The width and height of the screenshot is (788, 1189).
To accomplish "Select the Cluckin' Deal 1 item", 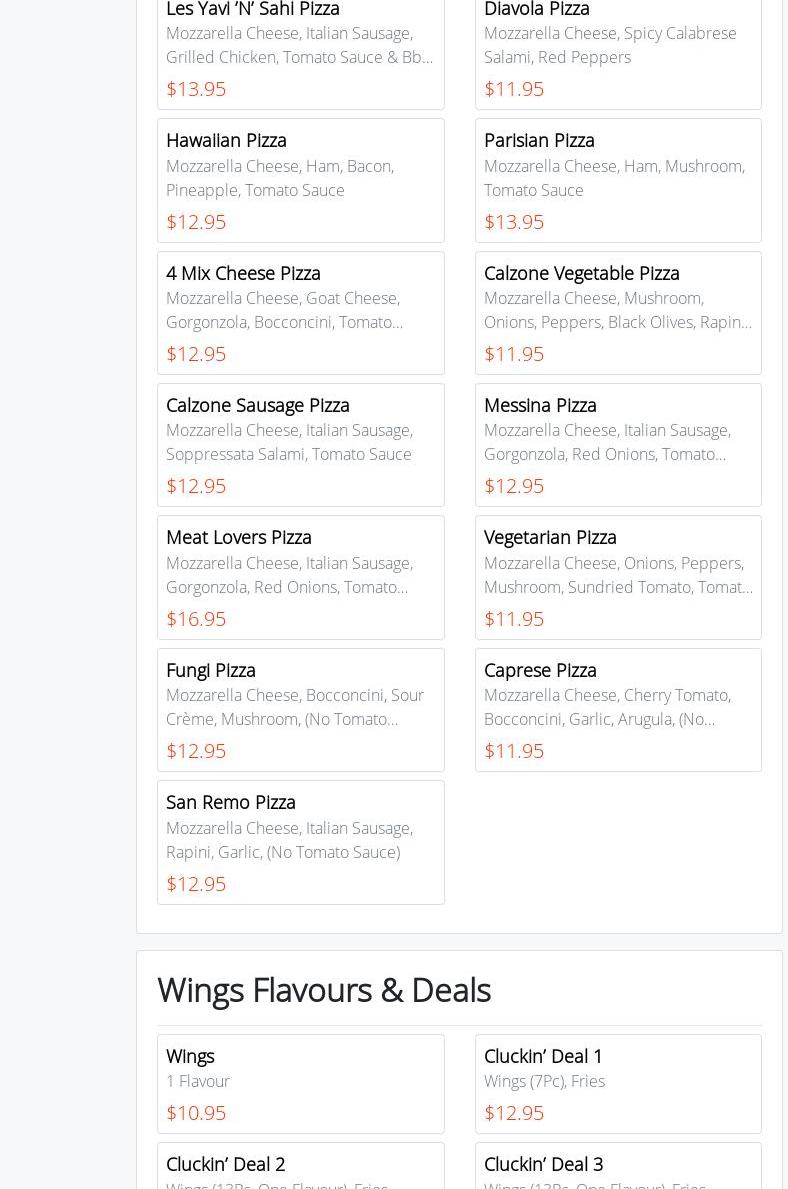I will point(618,1083).
